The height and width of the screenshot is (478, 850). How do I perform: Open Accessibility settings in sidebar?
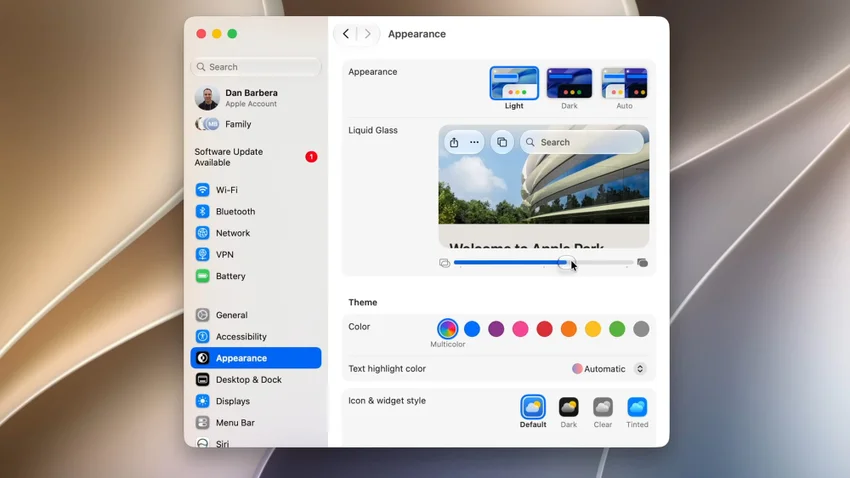(255, 337)
